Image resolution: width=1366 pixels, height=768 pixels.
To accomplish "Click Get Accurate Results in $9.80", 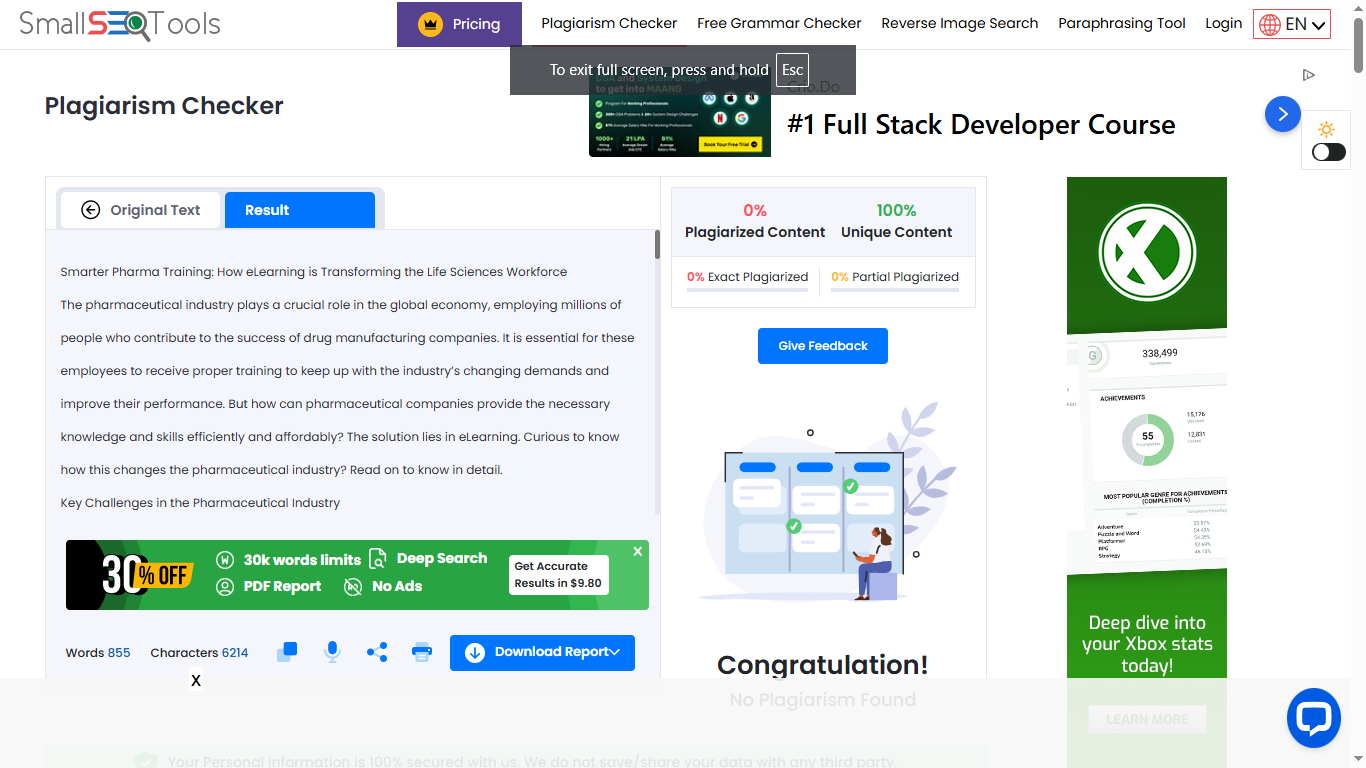I will click(x=558, y=575).
